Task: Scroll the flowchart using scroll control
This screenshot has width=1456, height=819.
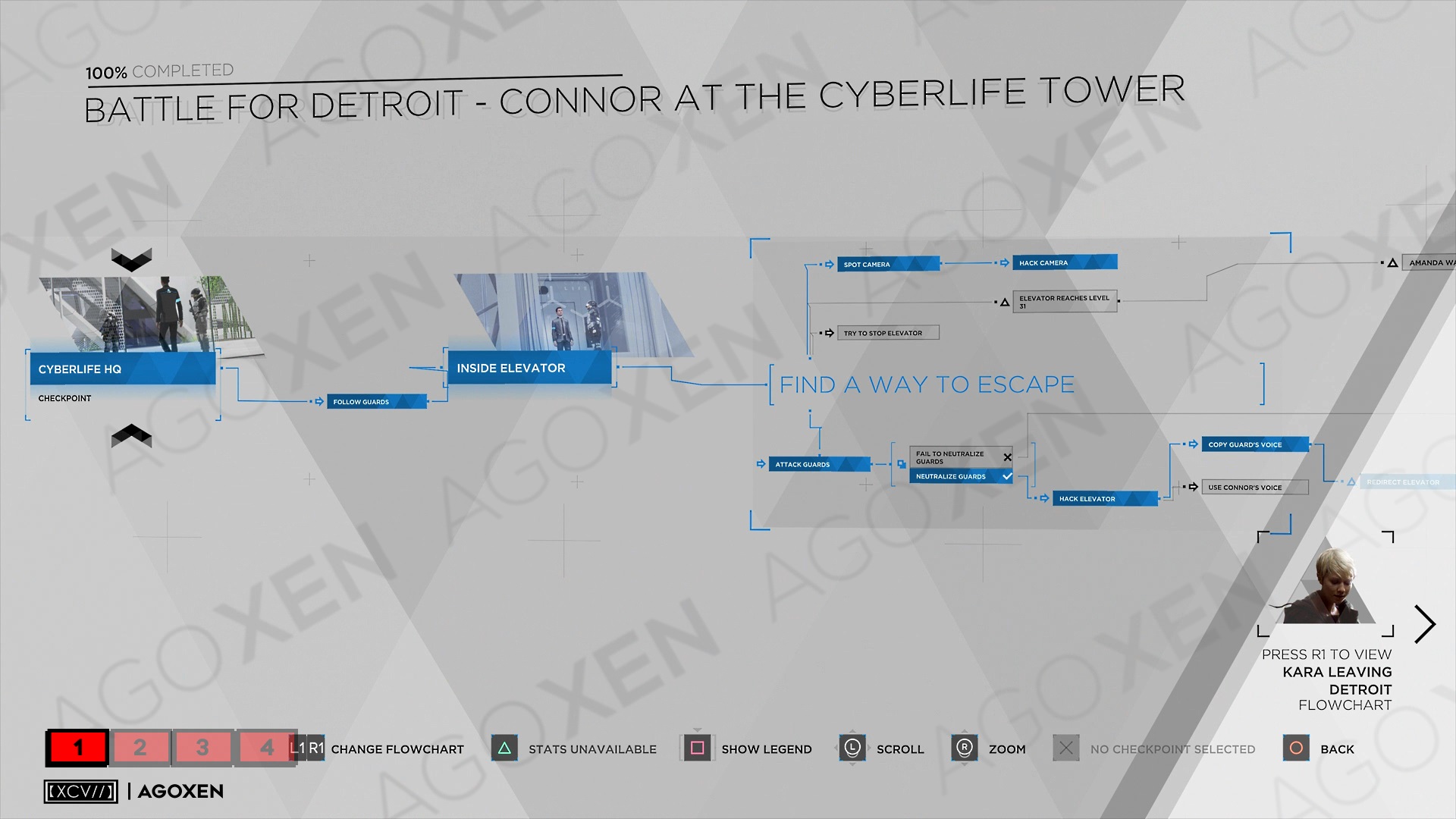Action: tap(850, 749)
